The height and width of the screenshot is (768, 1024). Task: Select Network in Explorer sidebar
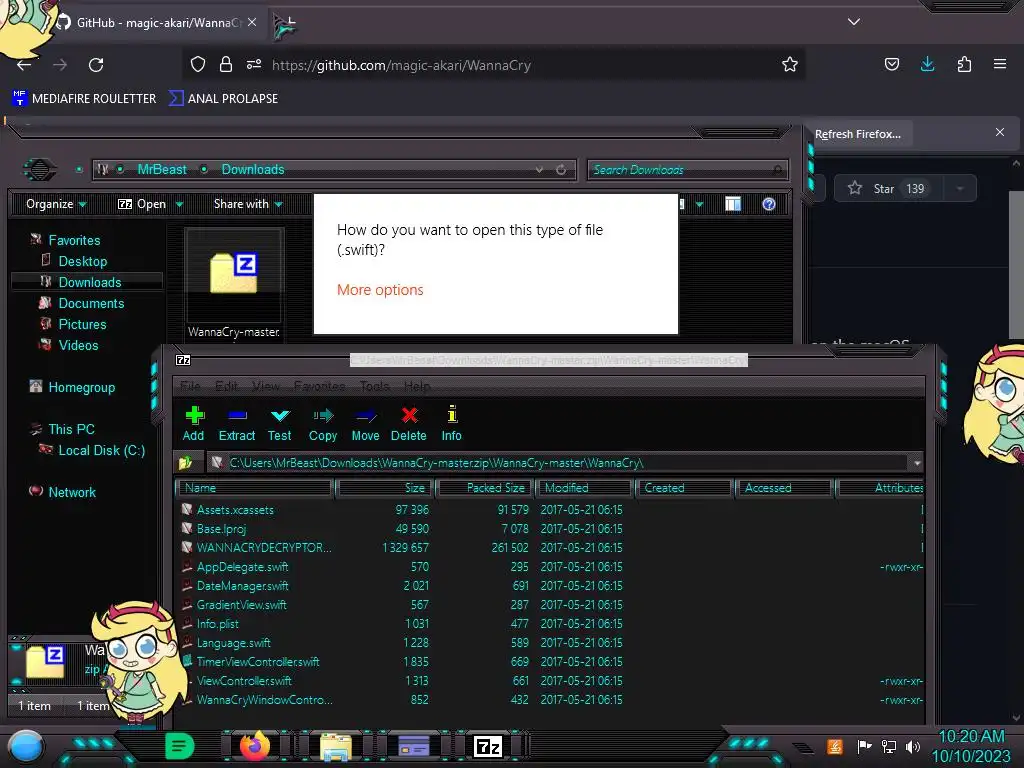[72, 492]
